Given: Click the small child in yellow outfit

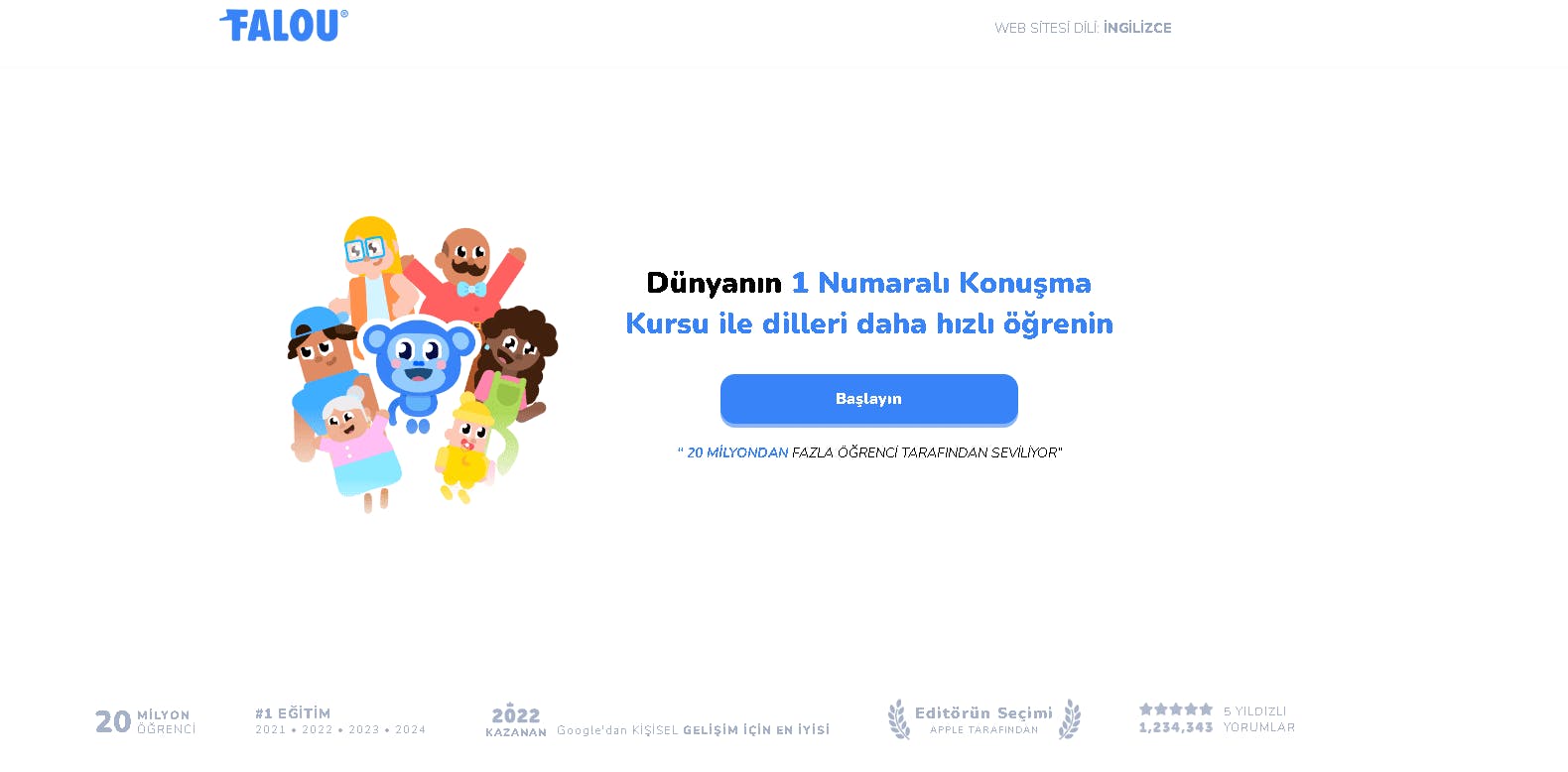Looking at the screenshot, I should [464, 449].
